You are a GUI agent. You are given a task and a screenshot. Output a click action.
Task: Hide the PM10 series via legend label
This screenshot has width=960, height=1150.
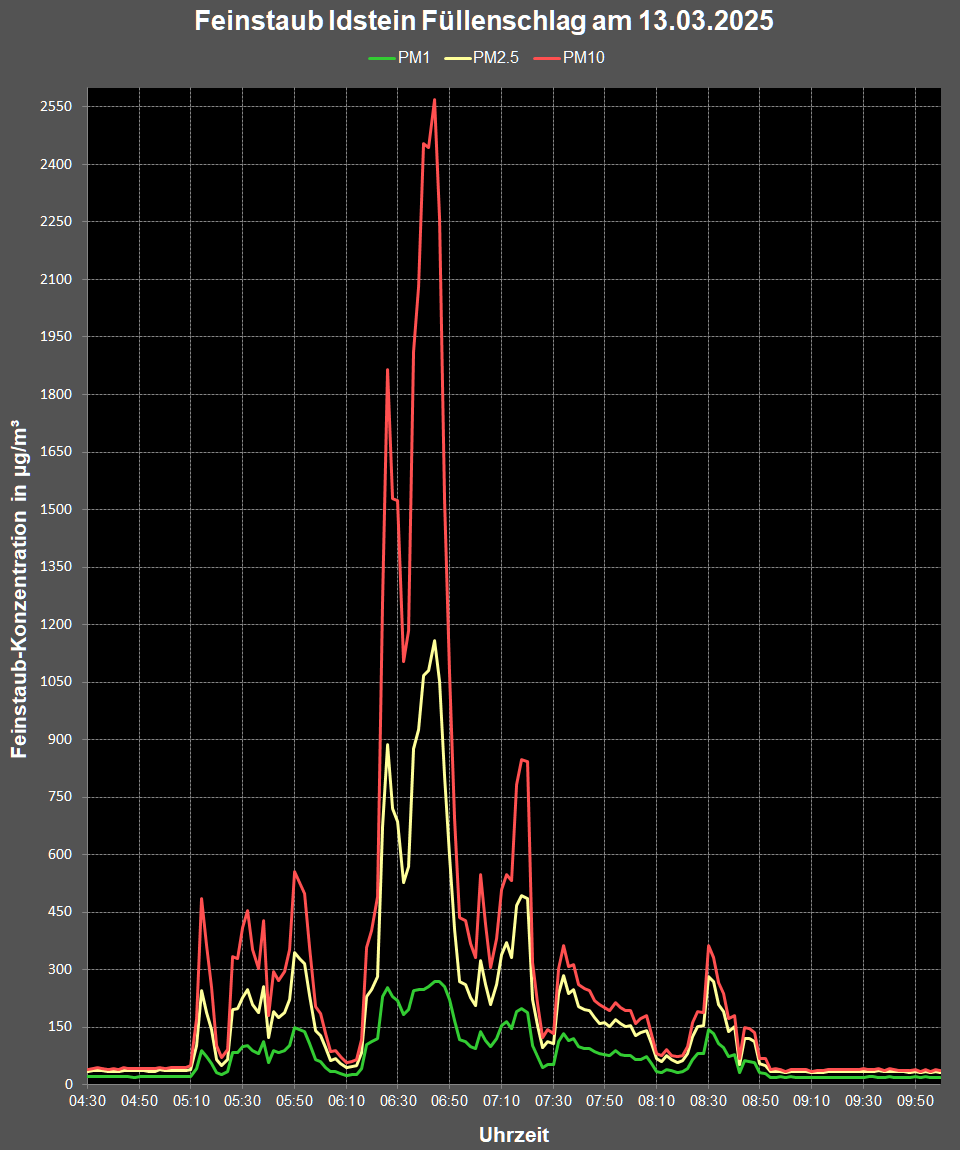[x=583, y=58]
